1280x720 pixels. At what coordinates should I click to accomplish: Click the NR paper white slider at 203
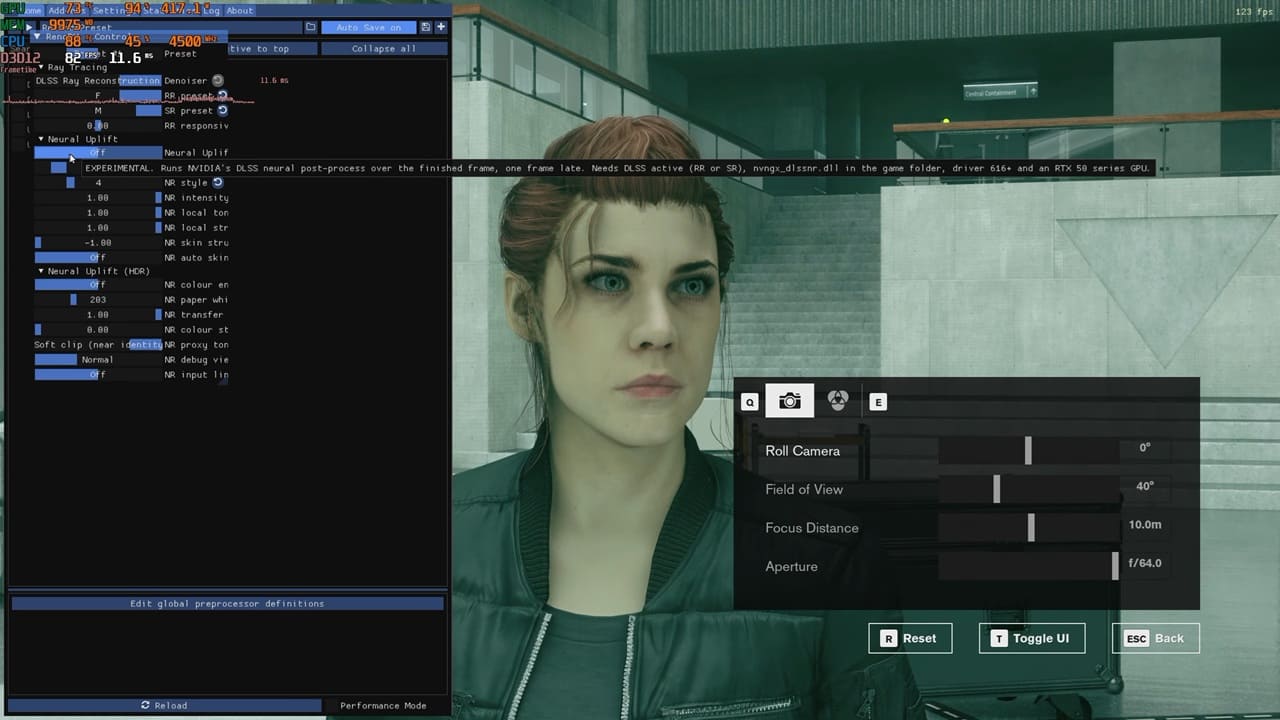coord(97,300)
